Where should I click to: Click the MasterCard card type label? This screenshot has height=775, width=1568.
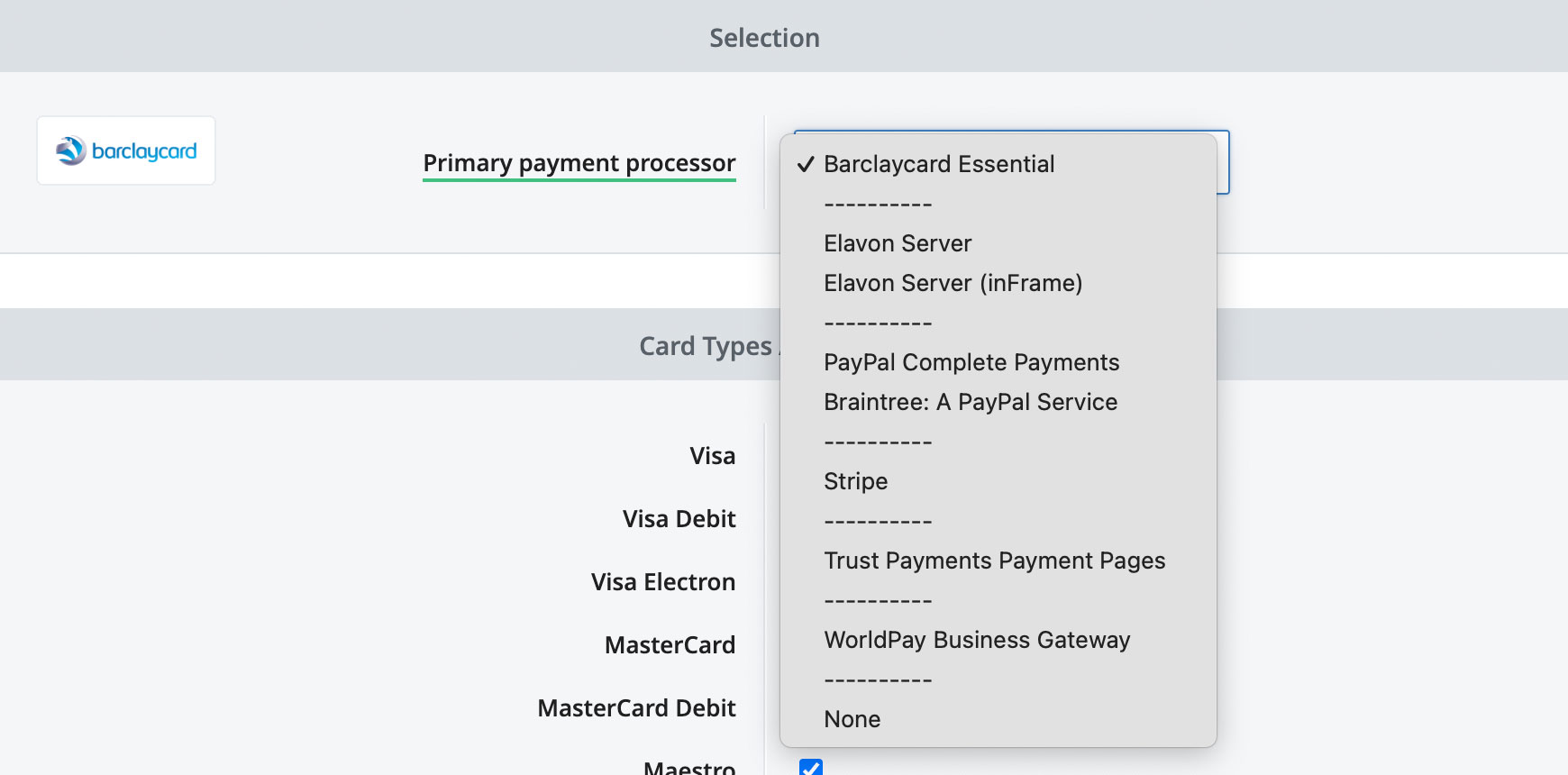coord(670,645)
